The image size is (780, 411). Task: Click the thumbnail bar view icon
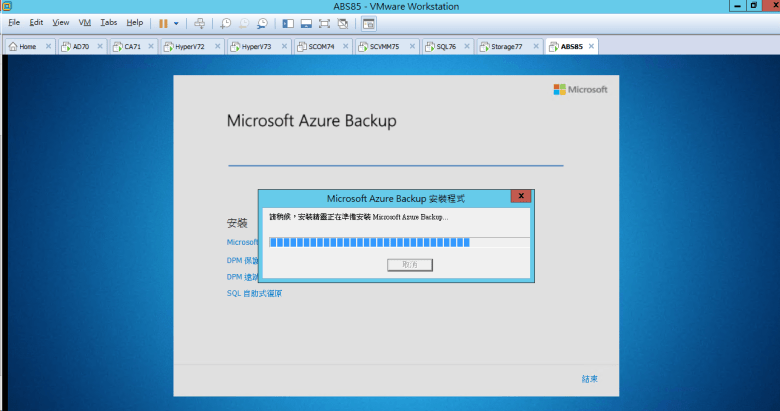306,22
